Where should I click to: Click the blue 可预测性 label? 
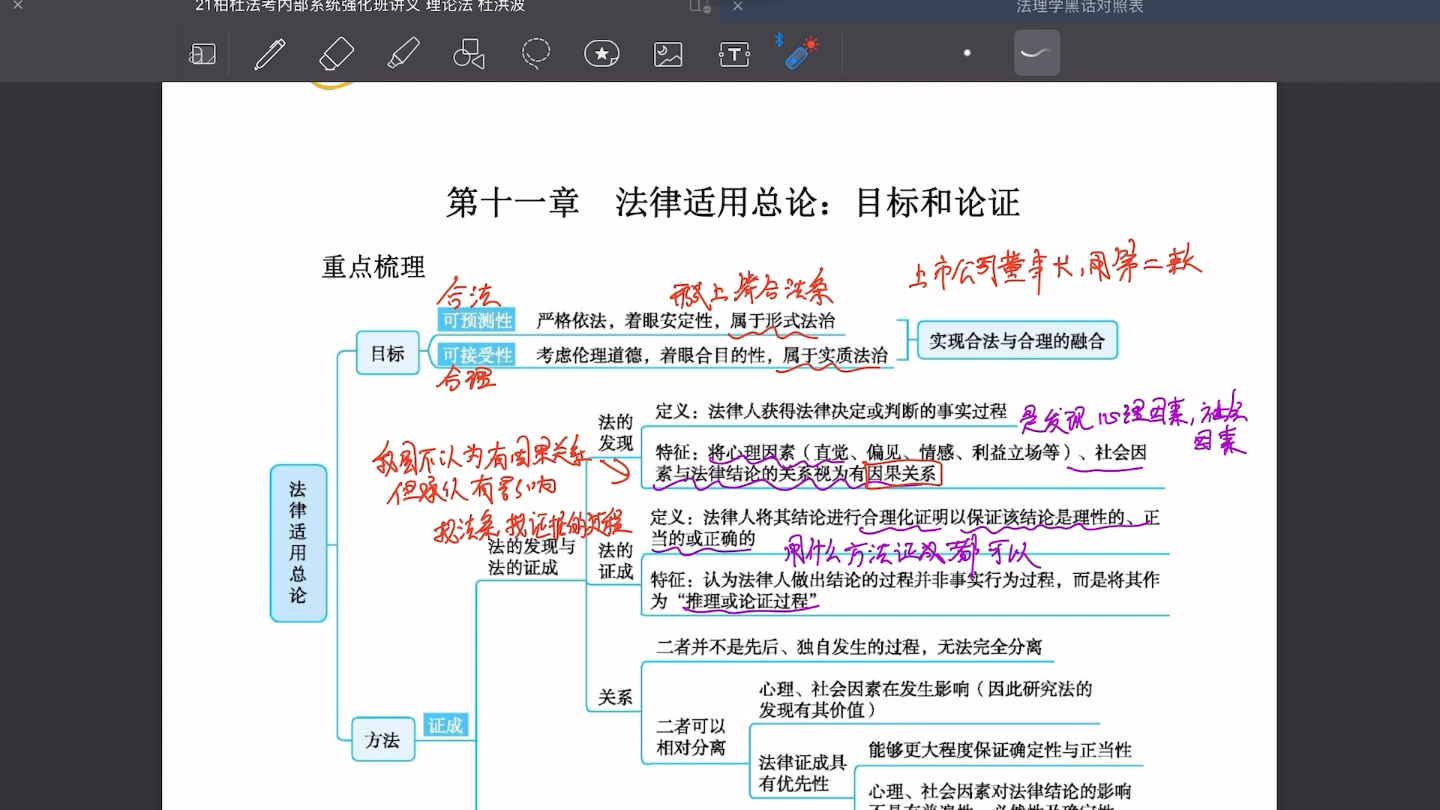pyautogui.click(x=477, y=321)
